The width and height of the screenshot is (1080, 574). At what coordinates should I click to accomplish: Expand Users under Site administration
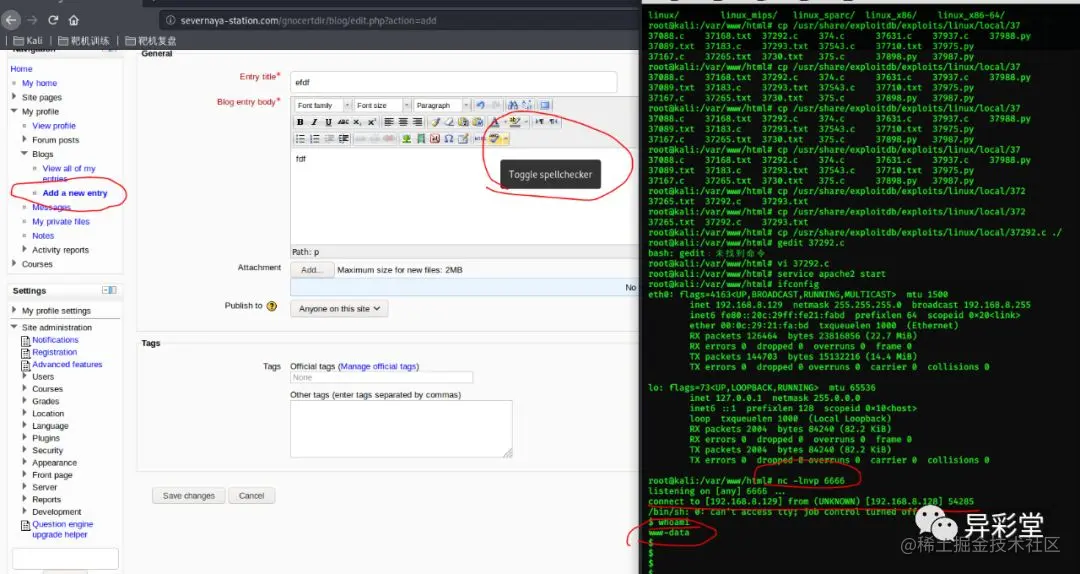25,376
